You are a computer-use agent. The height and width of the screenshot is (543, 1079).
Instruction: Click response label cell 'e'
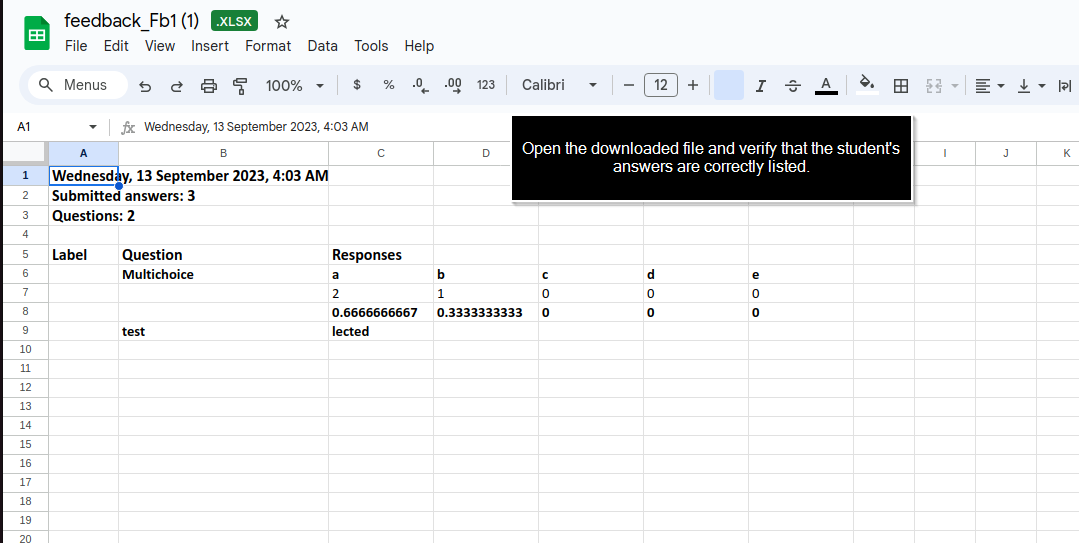pos(801,274)
